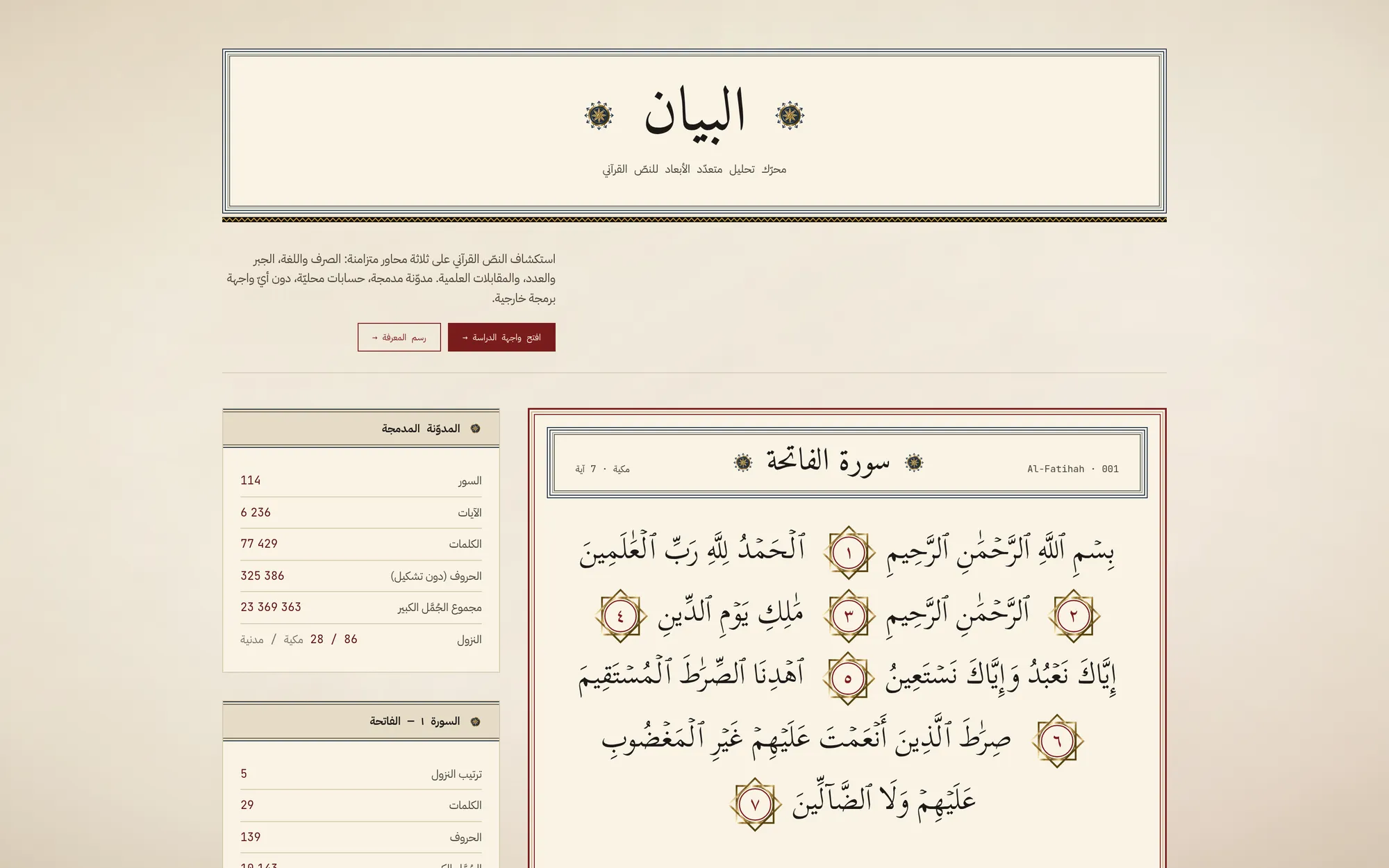The height and width of the screenshot is (868, 1389).
Task: Click the surah الحروف value 139
Action: click(251, 837)
